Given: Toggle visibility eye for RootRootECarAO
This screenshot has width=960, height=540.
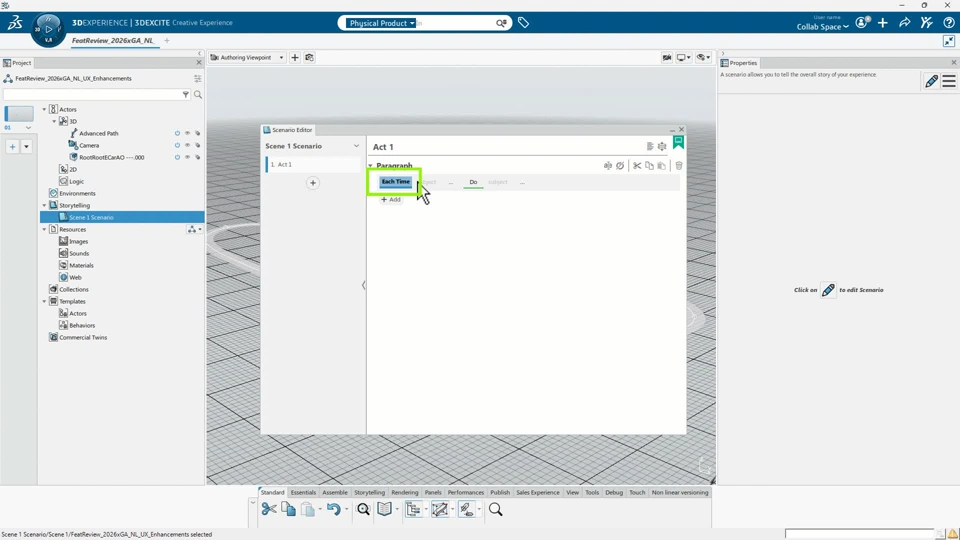Looking at the screenshot, I should coord(187,157).
